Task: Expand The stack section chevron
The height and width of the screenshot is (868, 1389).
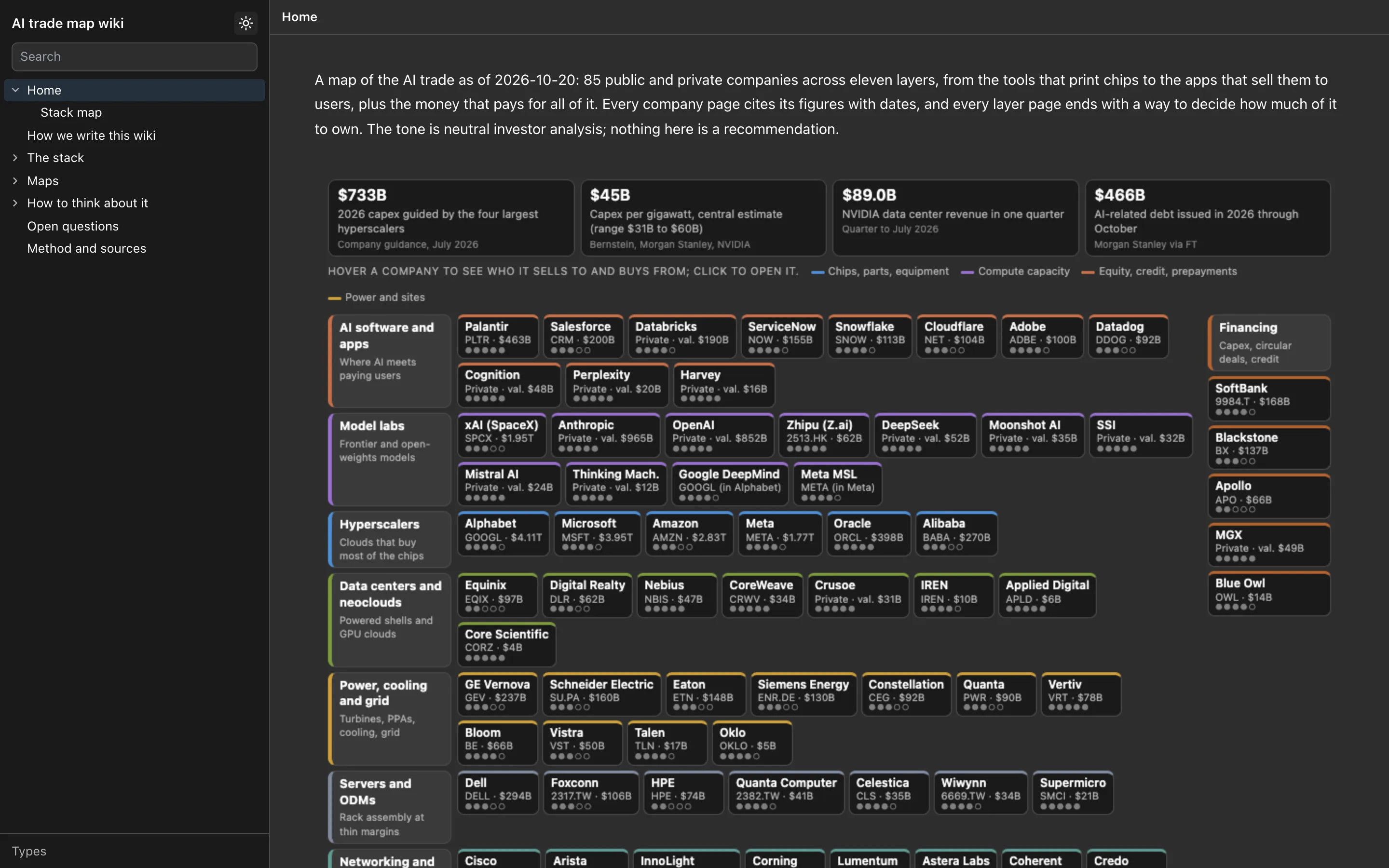Action: pos(15,158)
